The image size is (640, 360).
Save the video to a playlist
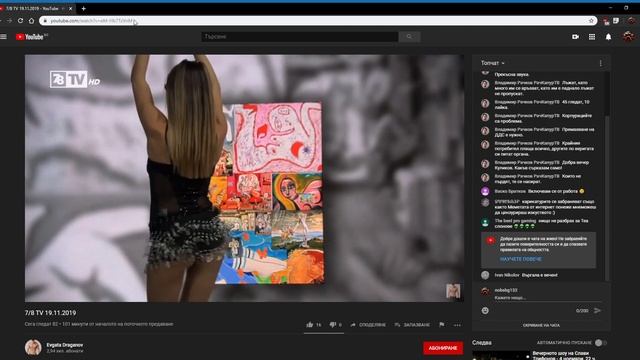tap(412, 325)
